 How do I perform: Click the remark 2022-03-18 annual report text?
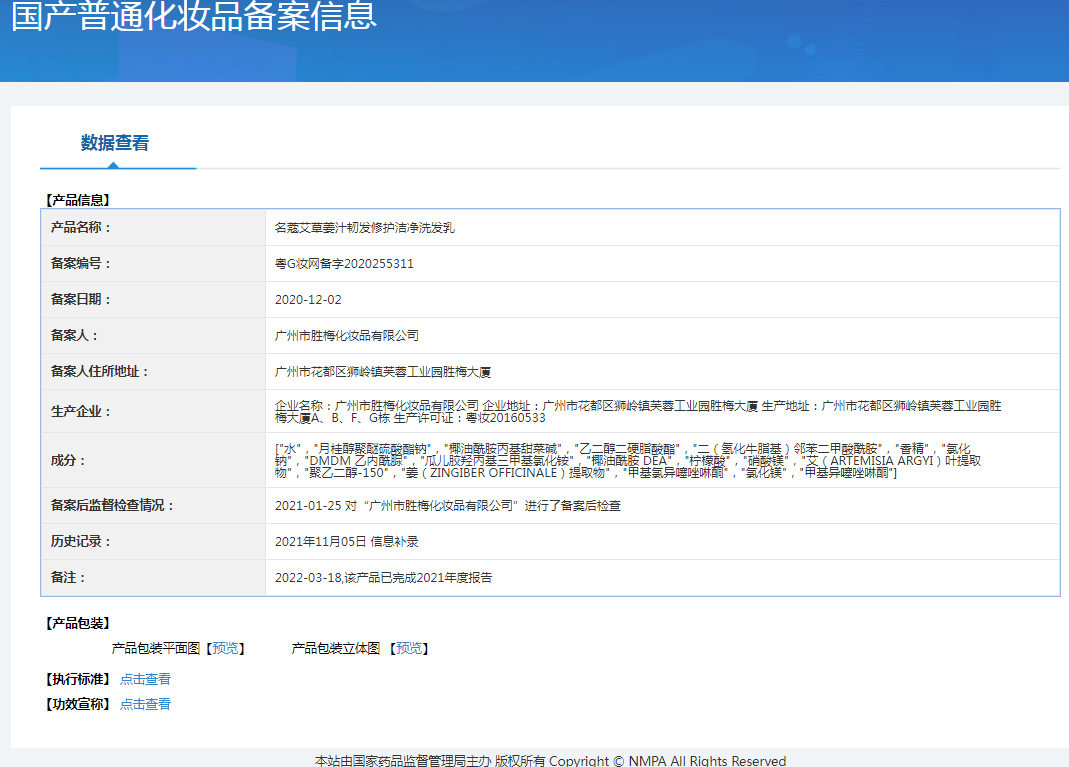coord(384,578)
